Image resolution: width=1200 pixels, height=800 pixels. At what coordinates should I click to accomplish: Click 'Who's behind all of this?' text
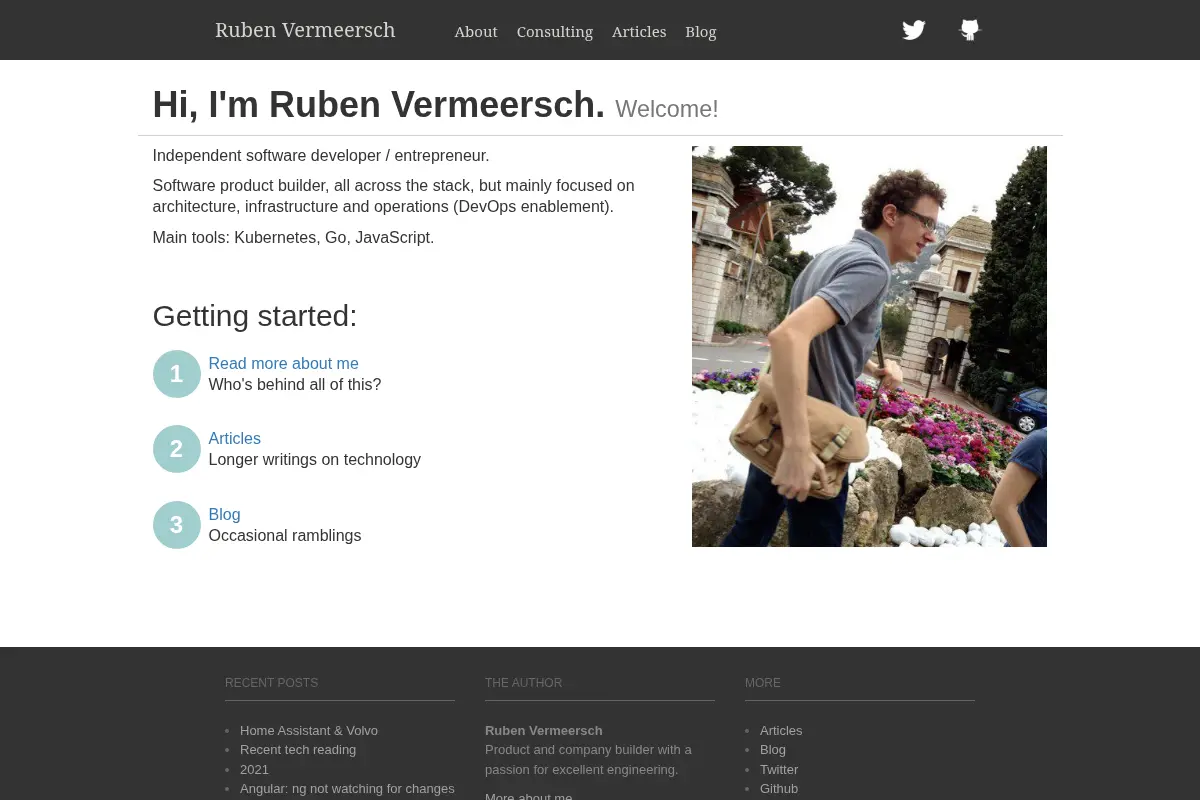click(295, 384)
